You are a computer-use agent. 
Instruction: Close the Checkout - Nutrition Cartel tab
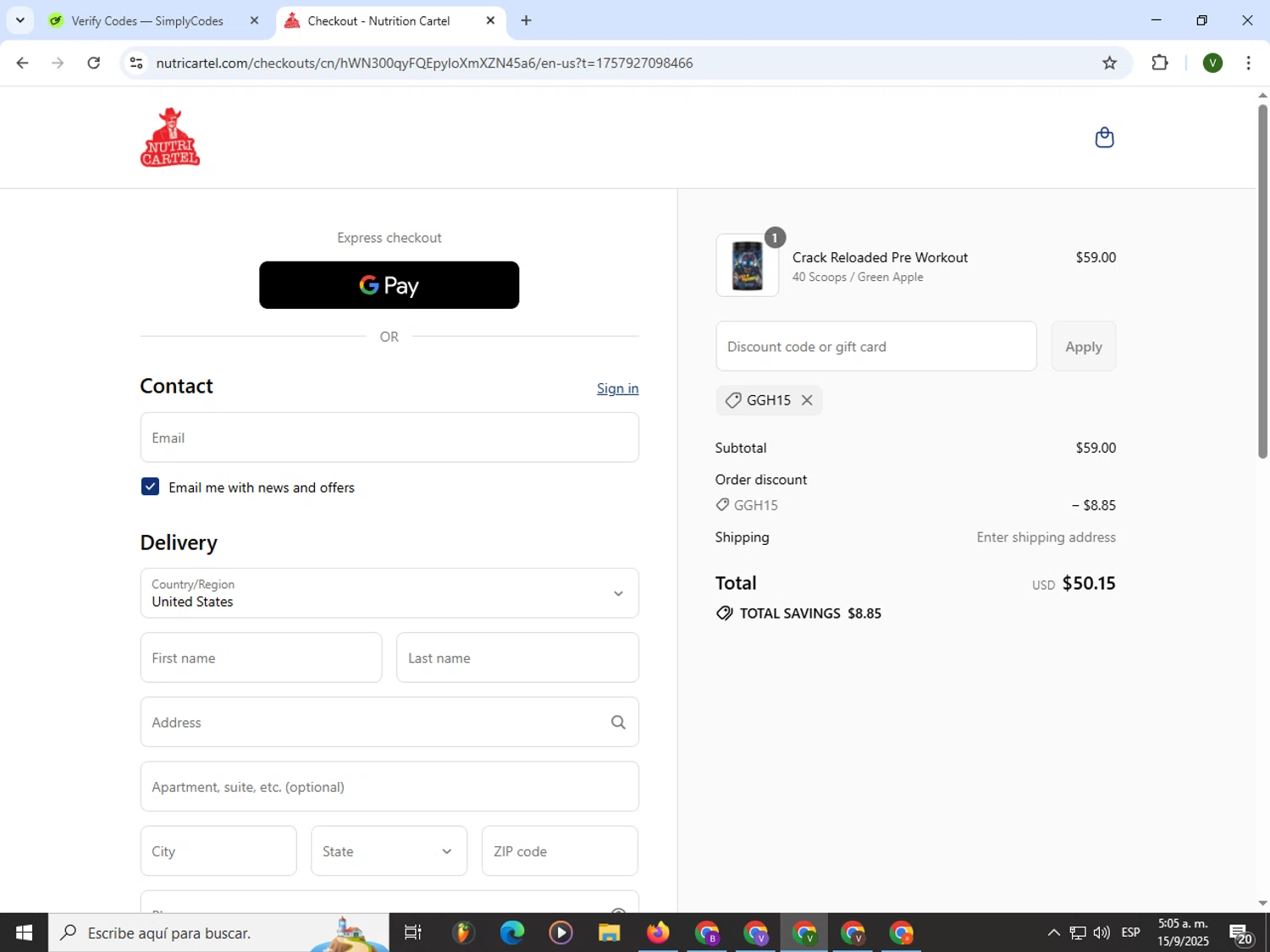point(490,20)
